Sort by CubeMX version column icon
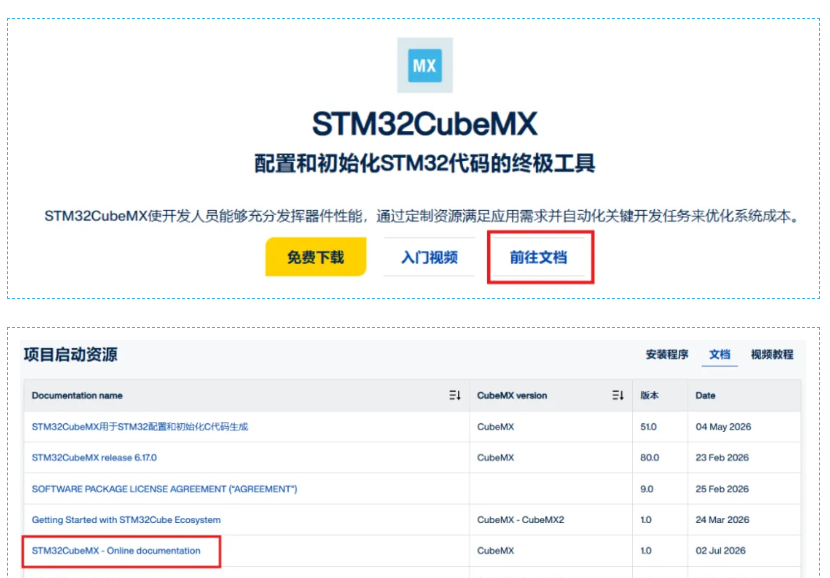Image resolution: width=830 pixels, height=578 pixels. coord(618,395)
